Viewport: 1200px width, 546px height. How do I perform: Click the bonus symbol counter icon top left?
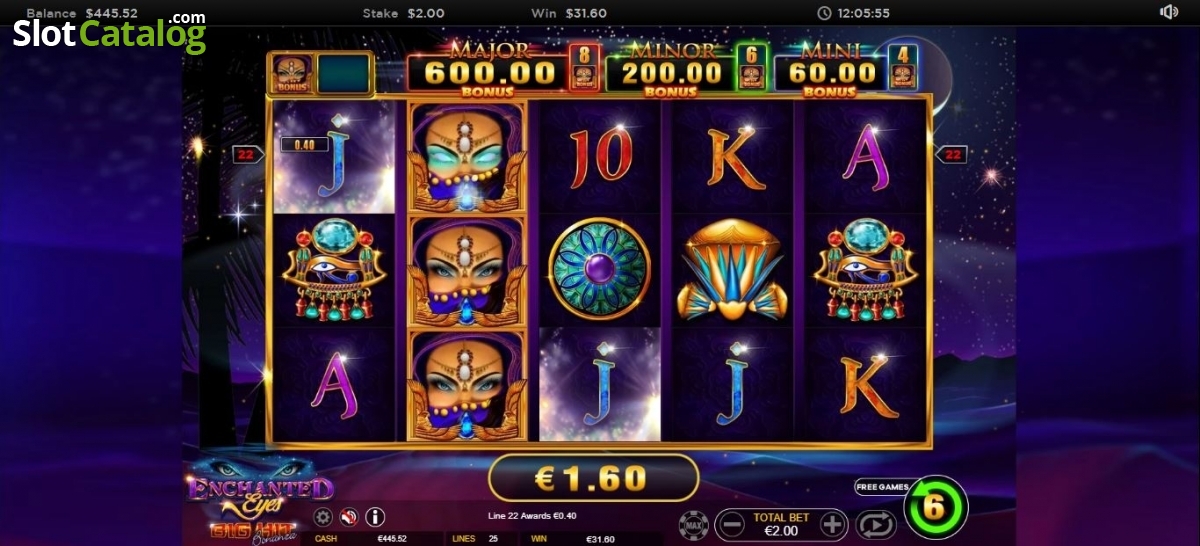tap(291, 73)
